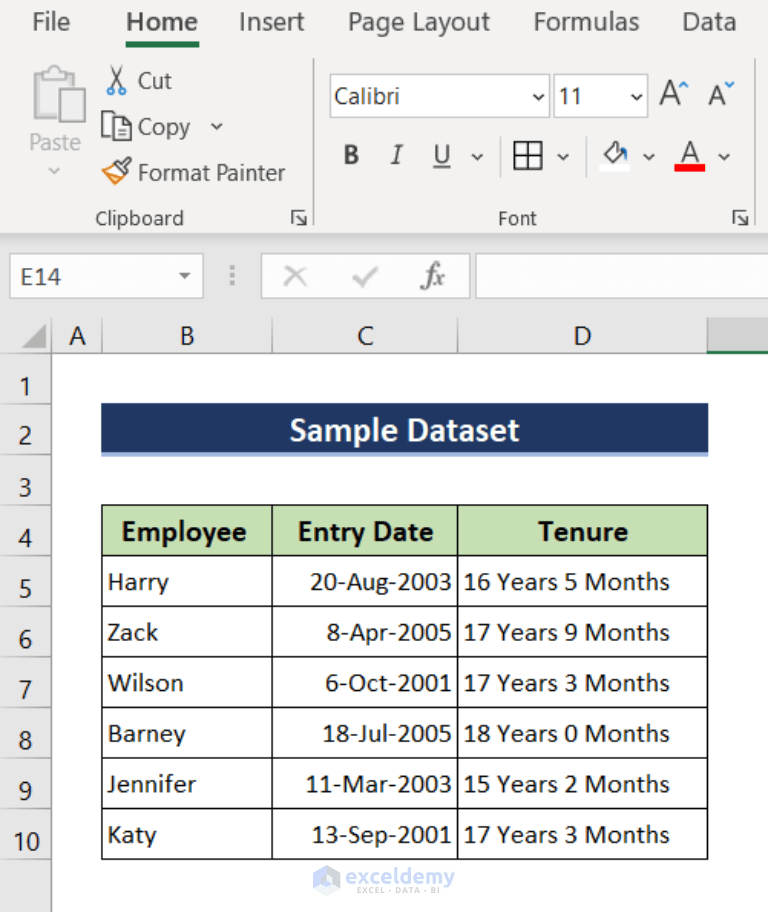Open the Formulas ribbon tab
This screenshot has height=912, width=768.
coord(586,22)
